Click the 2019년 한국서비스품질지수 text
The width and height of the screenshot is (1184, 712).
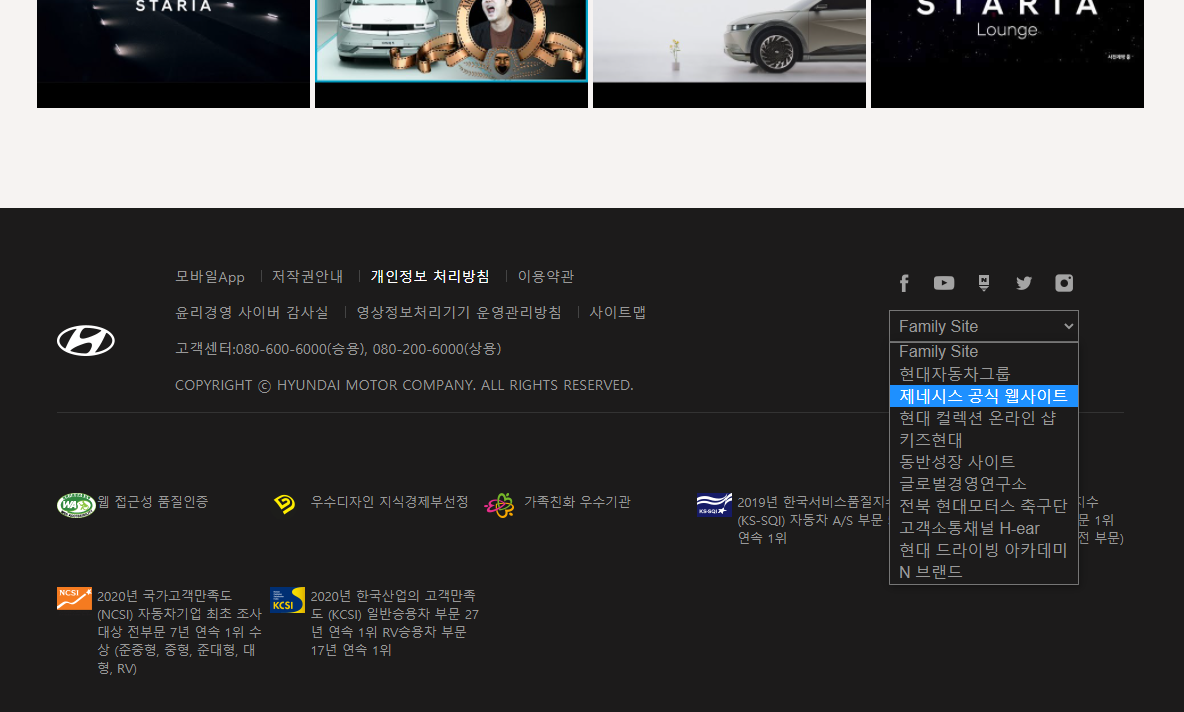tap(813, 520)
